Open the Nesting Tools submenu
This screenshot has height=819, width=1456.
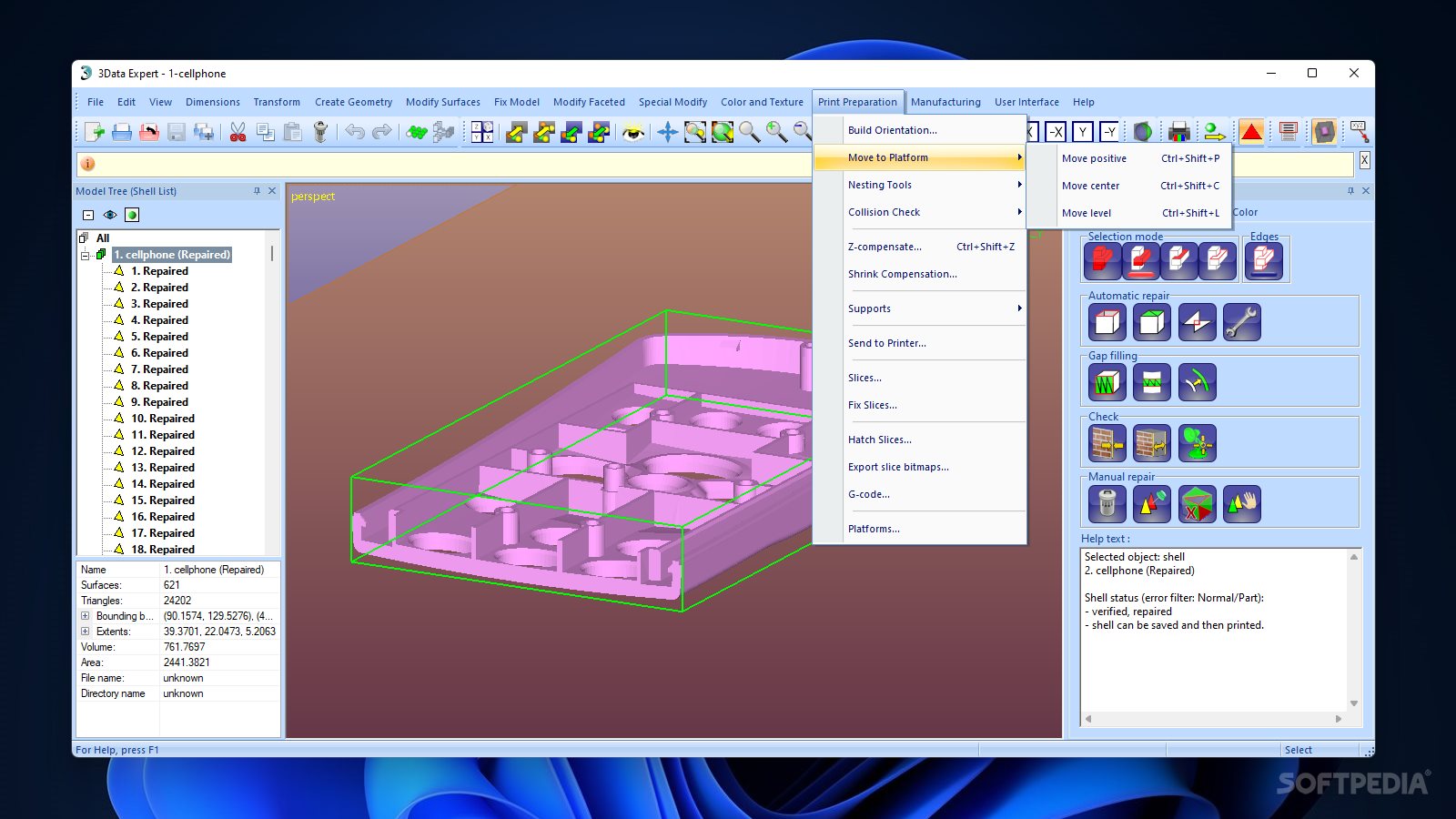click(x=920, y=185)
